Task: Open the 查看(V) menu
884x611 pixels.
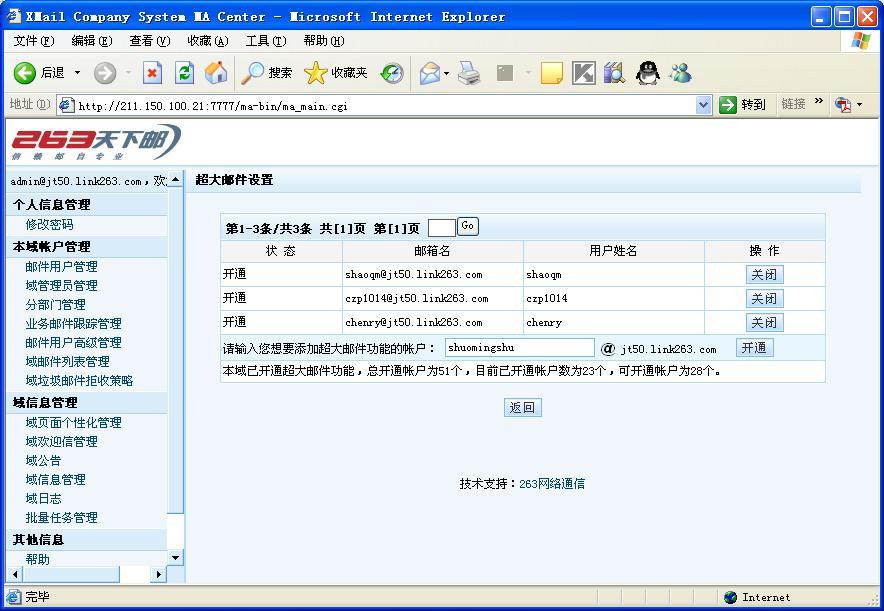Action: point(149,41)
